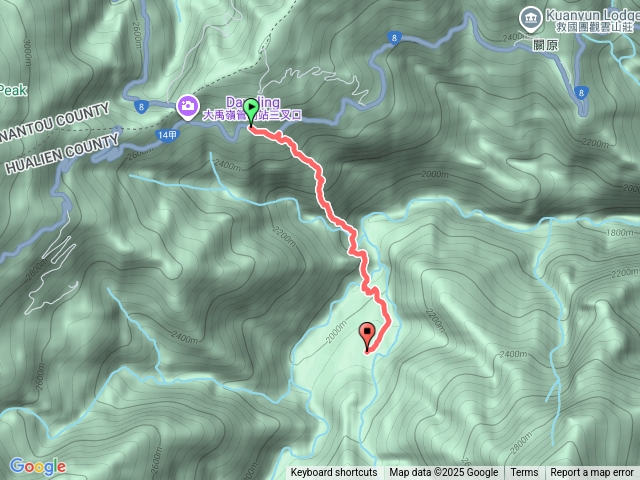Open the purple camera photo spot icon
640x480 pixels.
click(187, 107)
